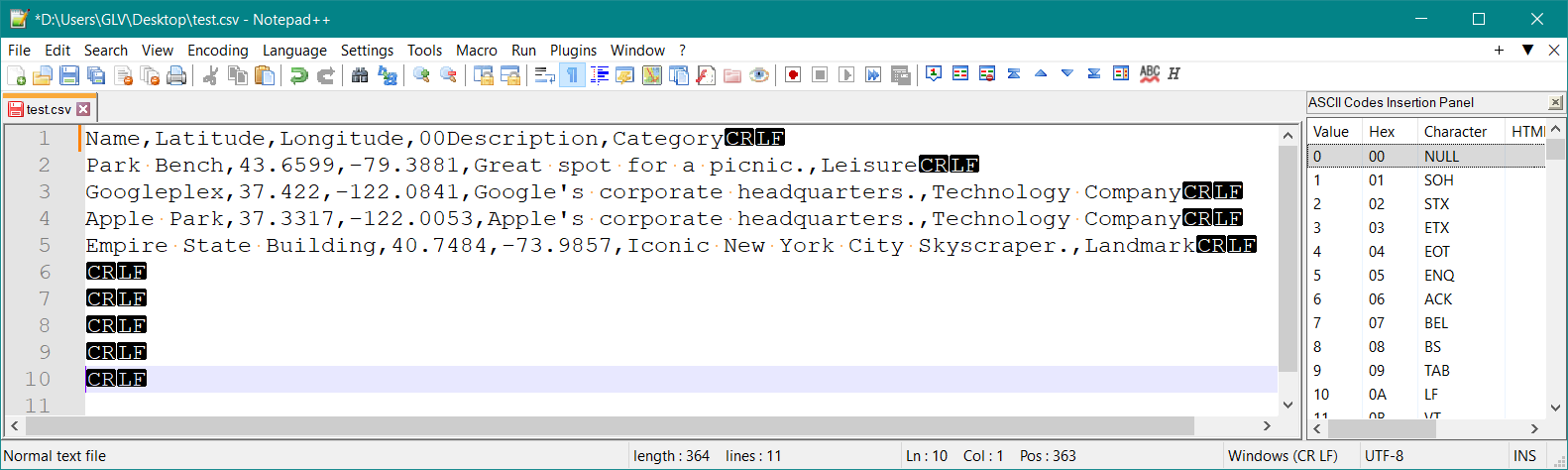The width and height of the screenshot is (1568, 470).
Task: Toggle Folder as Workspace panel
Action: [x=732, y=75]
